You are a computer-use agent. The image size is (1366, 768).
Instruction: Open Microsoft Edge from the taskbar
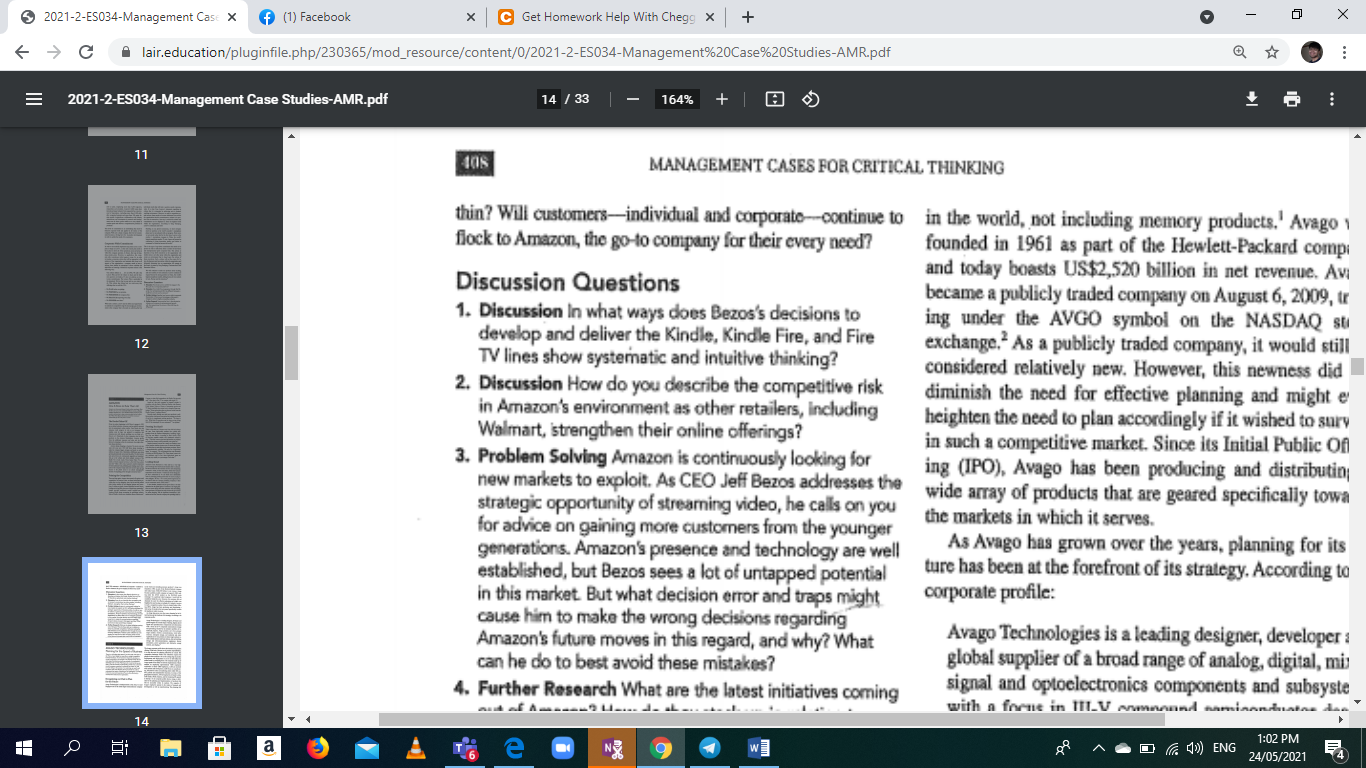pyautogui.click(x=514, y=748)
